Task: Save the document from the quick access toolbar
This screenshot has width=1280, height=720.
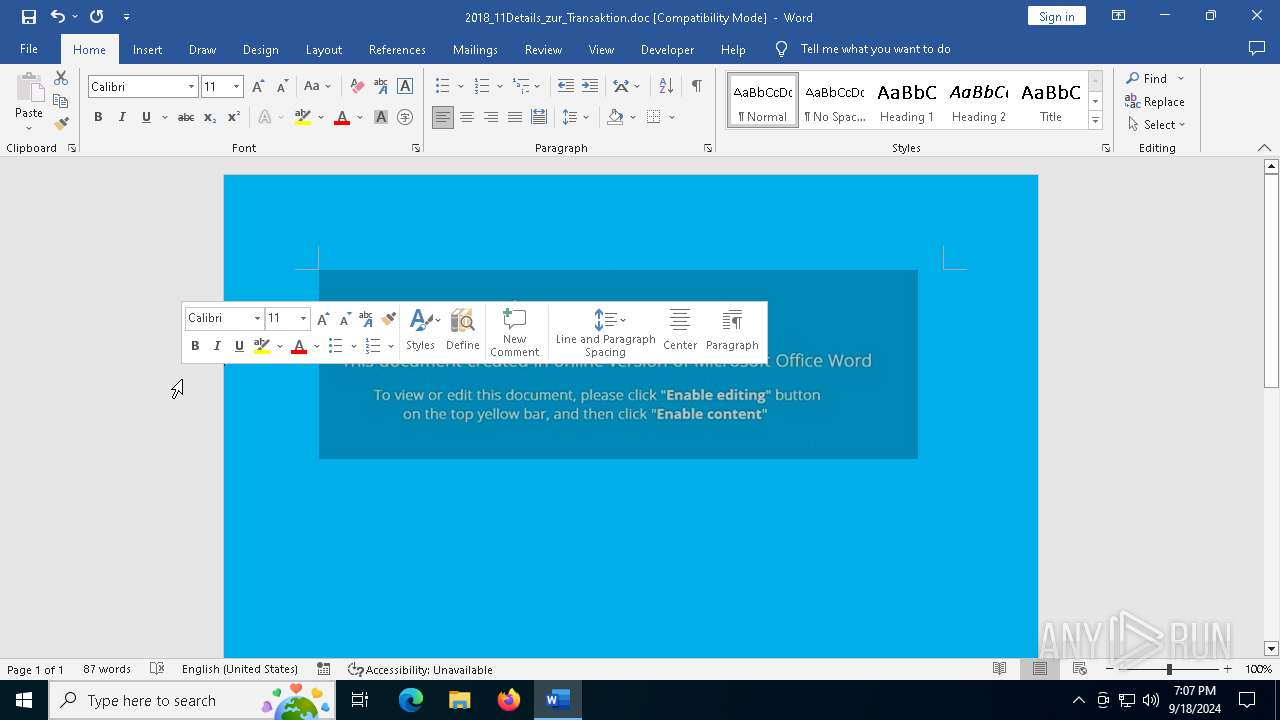Action: click(x=28, y=16)
